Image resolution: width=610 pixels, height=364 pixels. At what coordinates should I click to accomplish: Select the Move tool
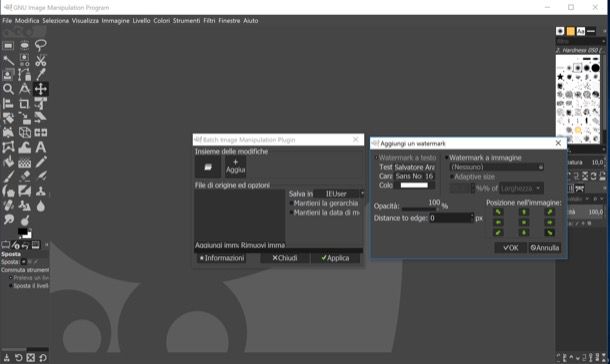pos(40,89)
